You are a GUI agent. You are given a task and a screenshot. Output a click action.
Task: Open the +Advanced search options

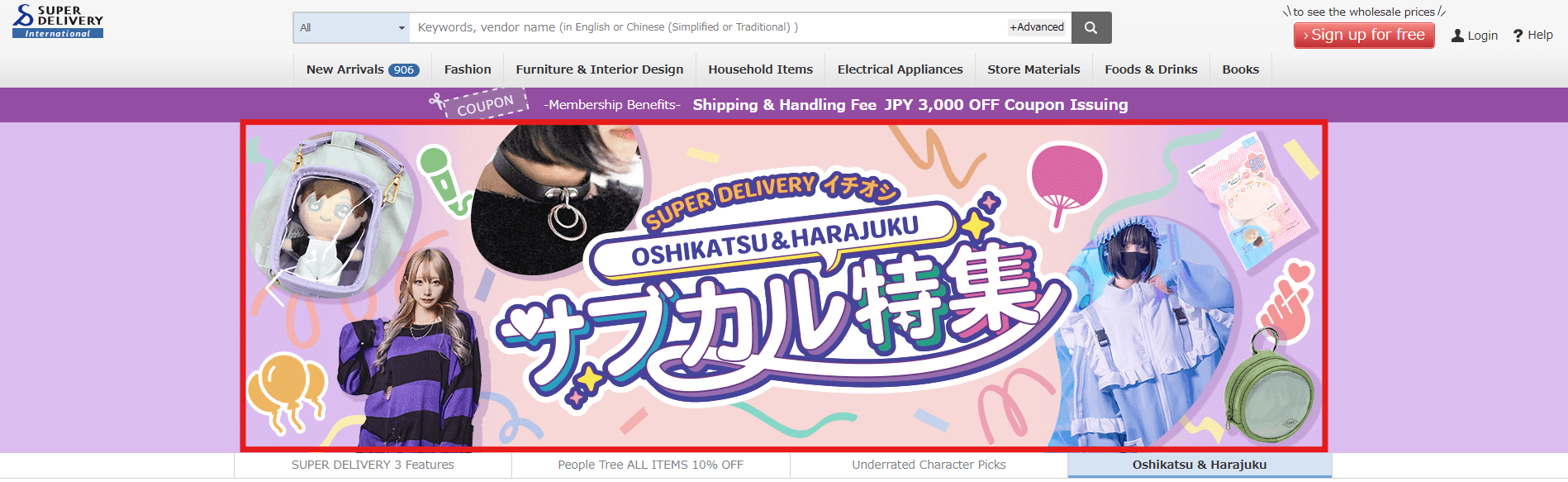click(1037, 27)
